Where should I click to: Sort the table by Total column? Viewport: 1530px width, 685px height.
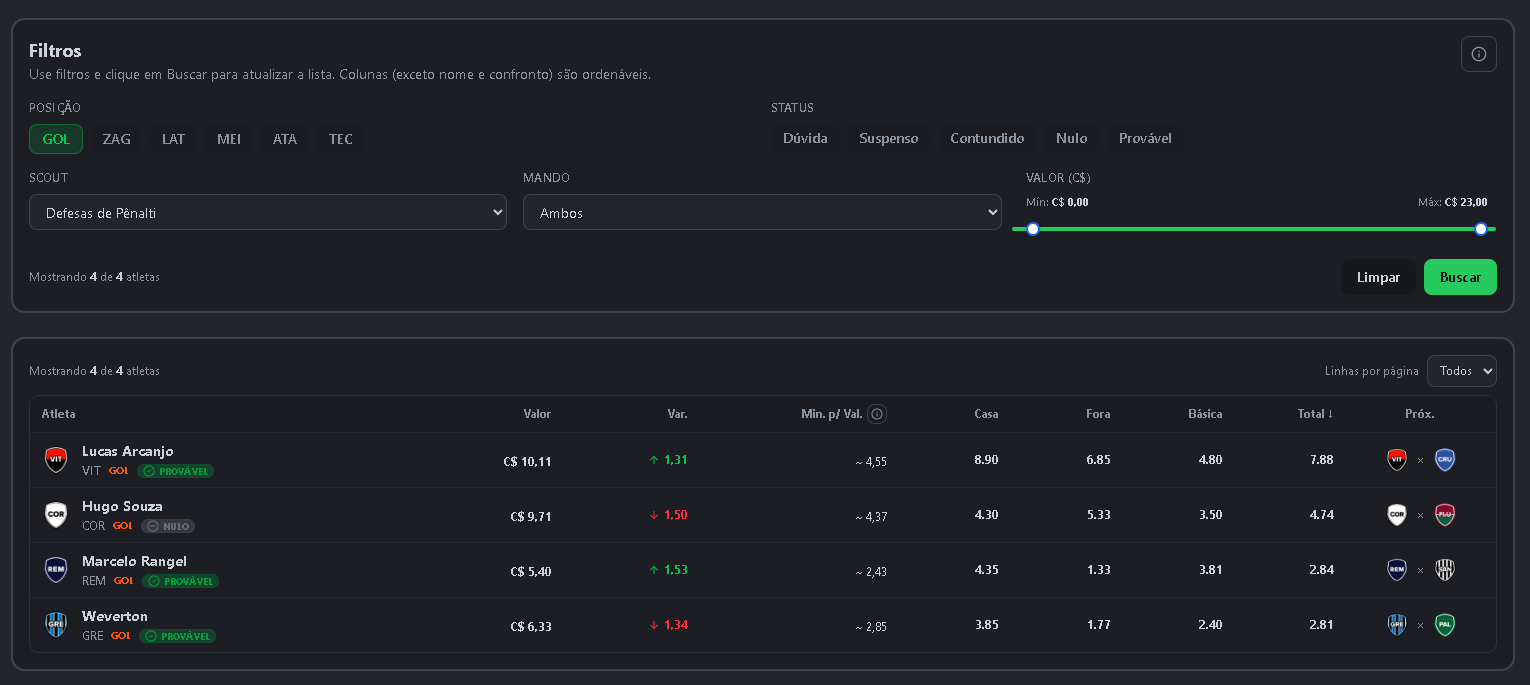[1314, 414]
